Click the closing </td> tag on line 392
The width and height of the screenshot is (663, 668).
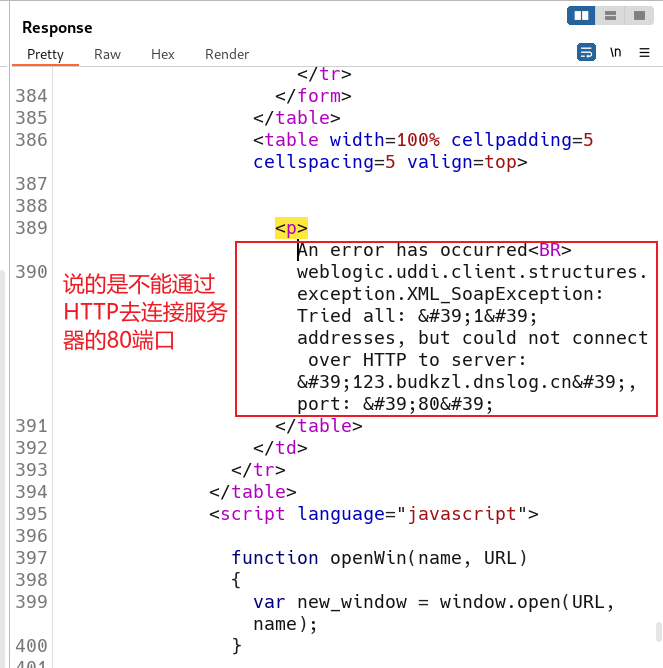pyautogui.click(x=280, y=448)
